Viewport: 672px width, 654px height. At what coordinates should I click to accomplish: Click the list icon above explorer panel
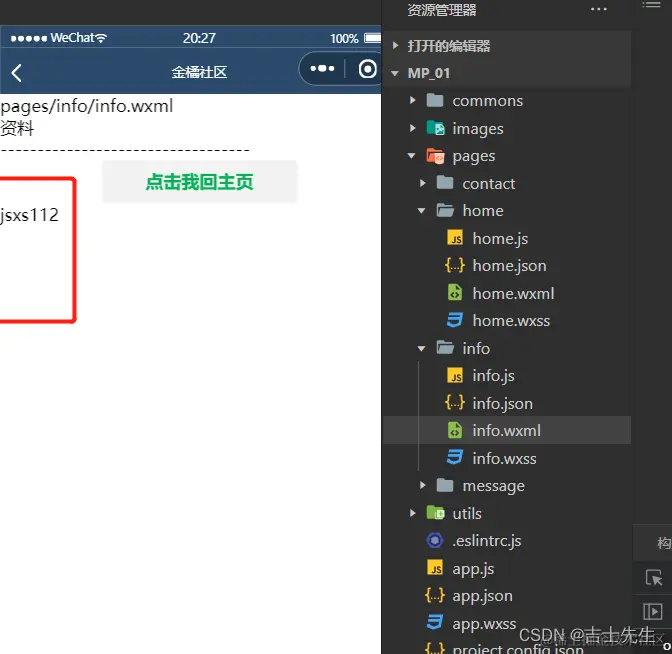(x=651, y=5)
